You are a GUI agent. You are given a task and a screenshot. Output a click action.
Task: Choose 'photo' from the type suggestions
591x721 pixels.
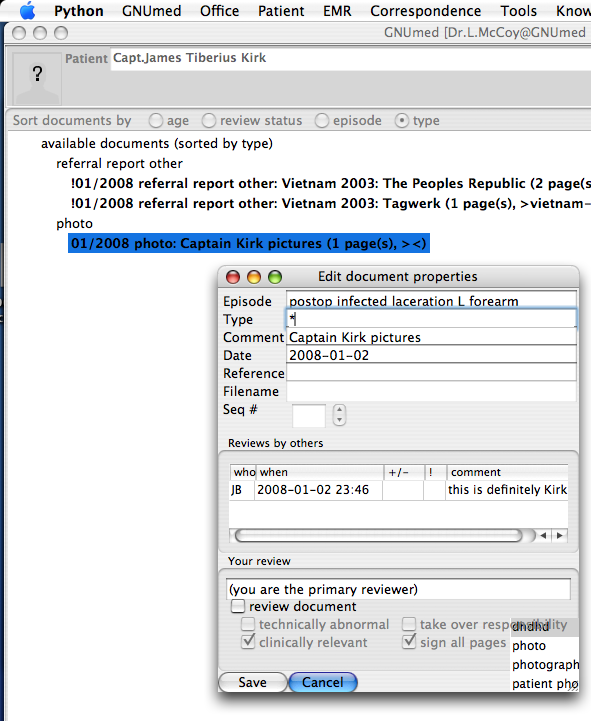[545, 646]
